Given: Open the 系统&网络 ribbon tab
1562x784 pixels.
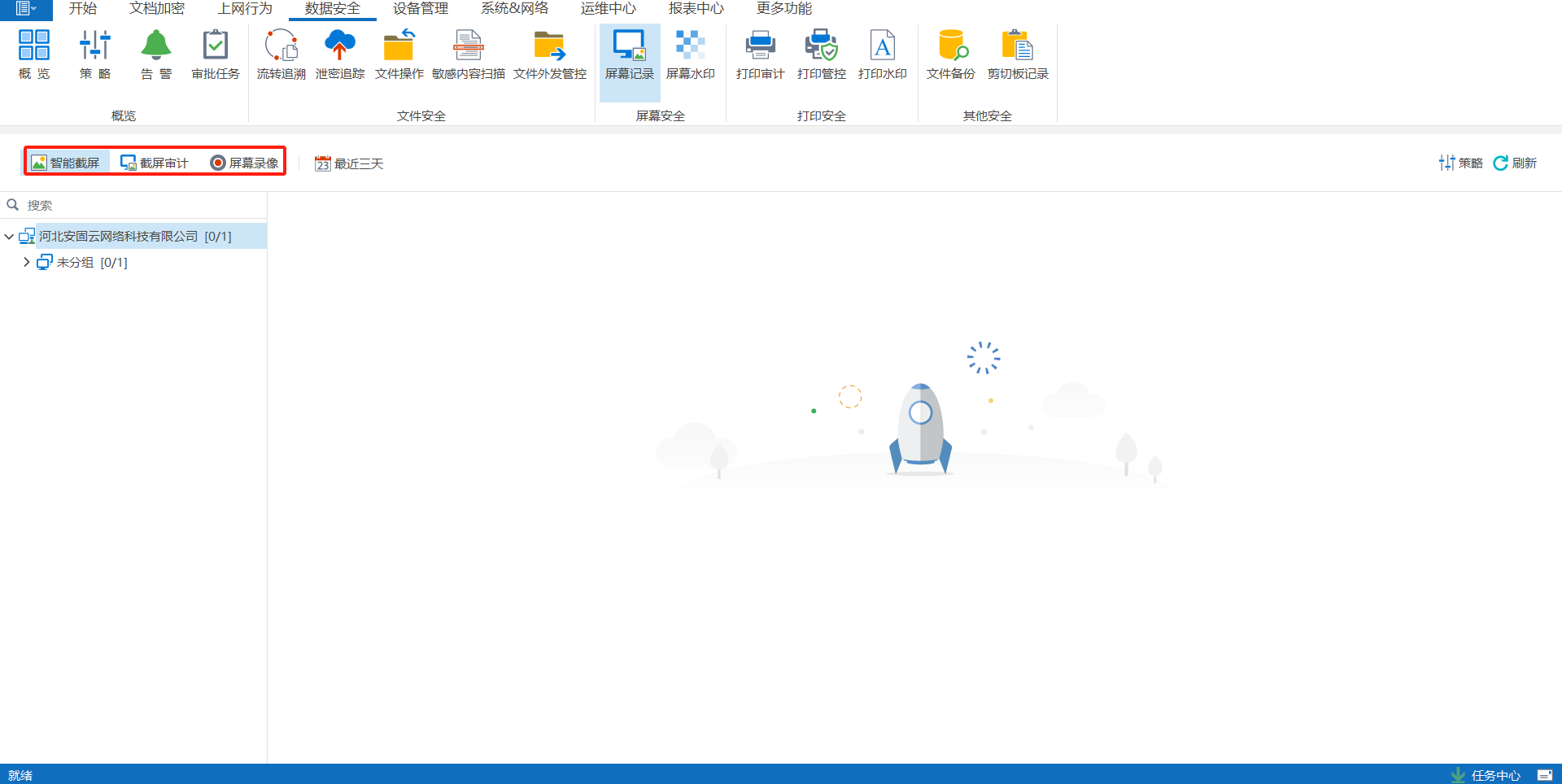Looking at the screenshot, I should [x=514, y=9].
